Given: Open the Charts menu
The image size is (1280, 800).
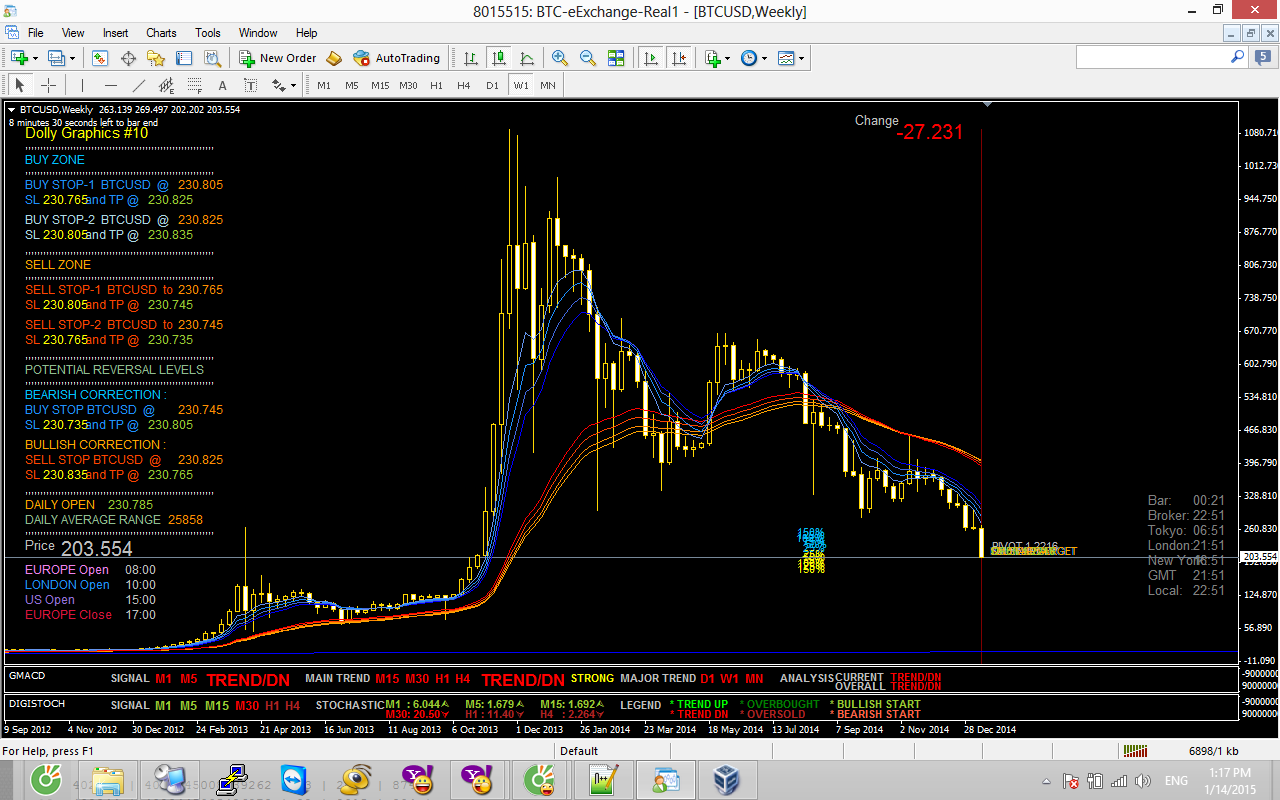Looking at the screenshot, I should click(x=161, y=33).
